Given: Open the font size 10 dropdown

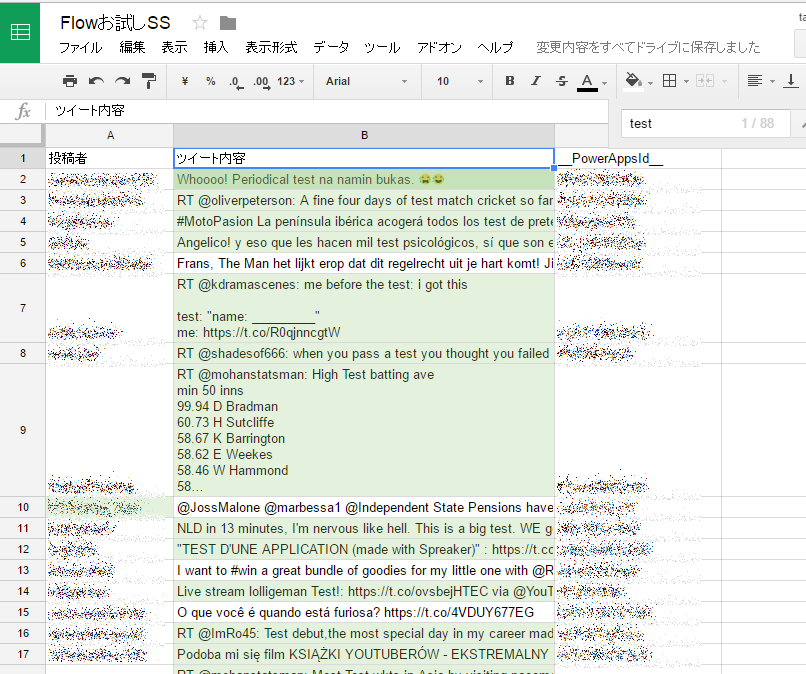Looking at the screenshot, I should tap(460, 81).
